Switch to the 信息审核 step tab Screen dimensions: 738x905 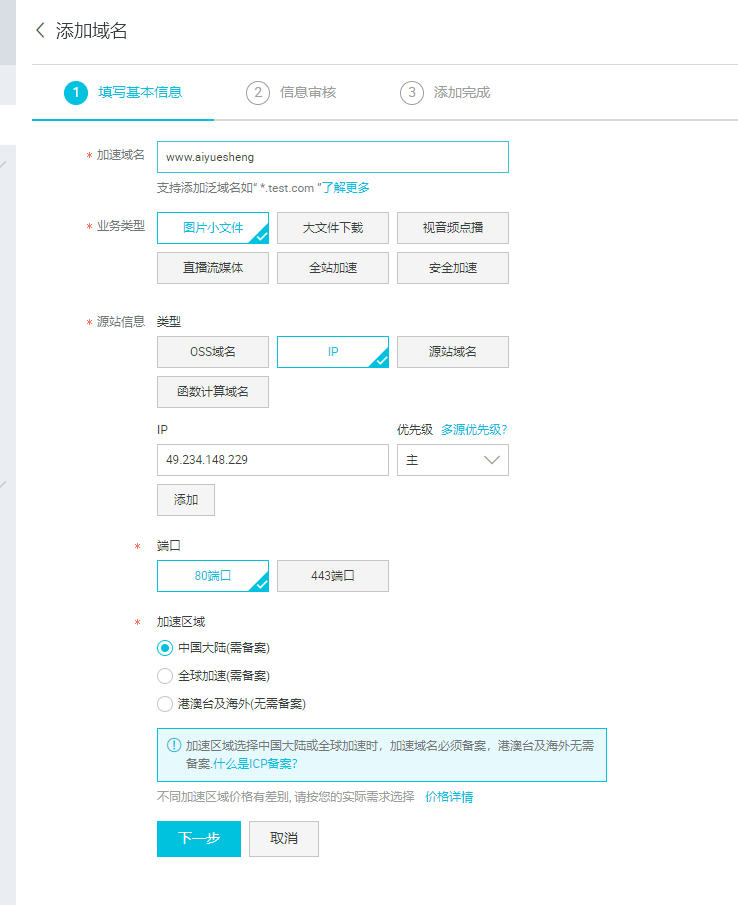307,93
